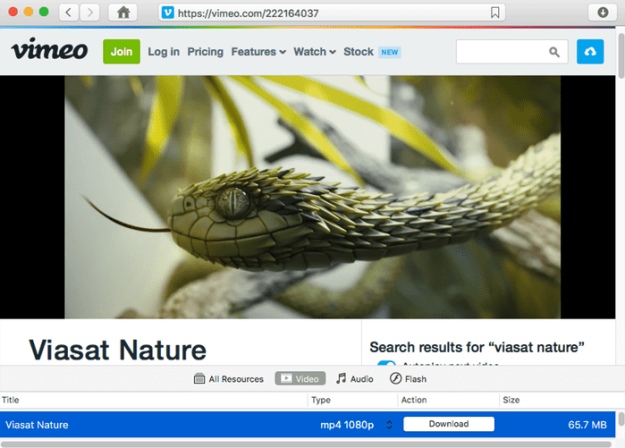Viewport: 625px width, 448px height.
Task: Open the downloads icon in the toolbar
Action: pyautogui.click(x=603, y=12)
